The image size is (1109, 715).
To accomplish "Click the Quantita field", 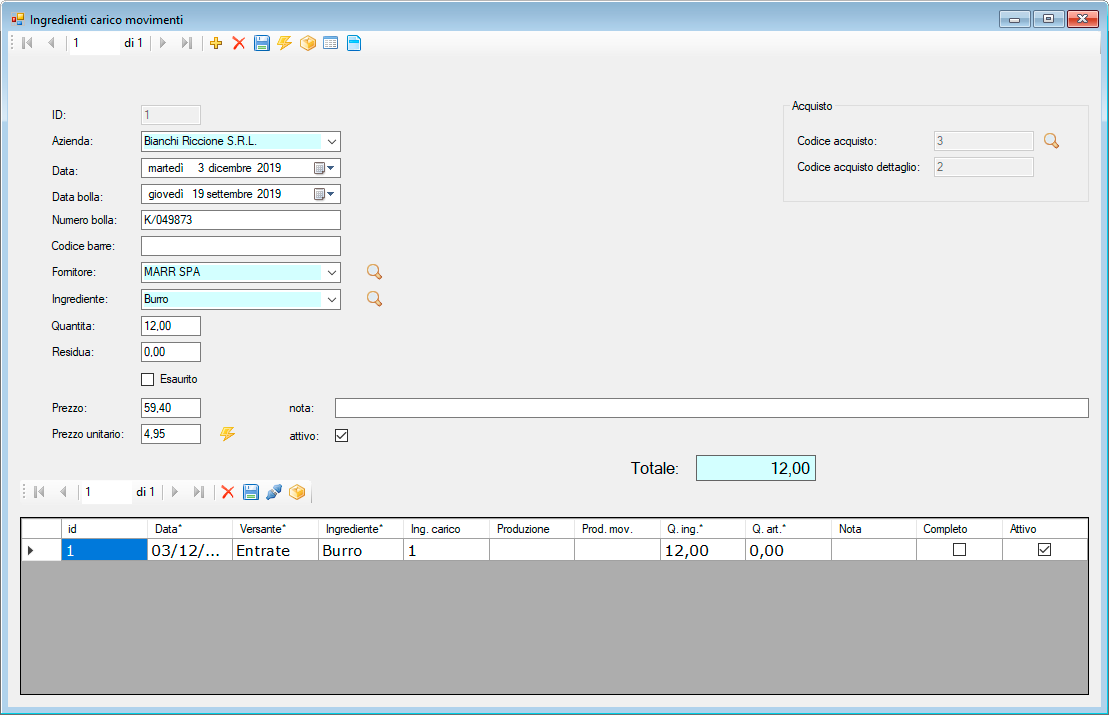I will 170,326.
